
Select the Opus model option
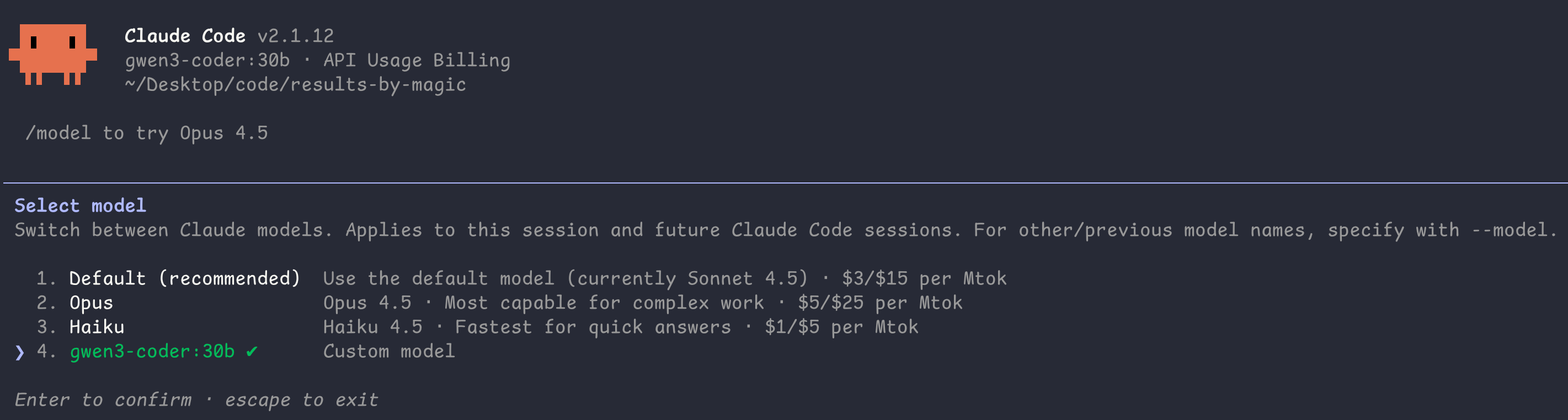tap(90, 302)
